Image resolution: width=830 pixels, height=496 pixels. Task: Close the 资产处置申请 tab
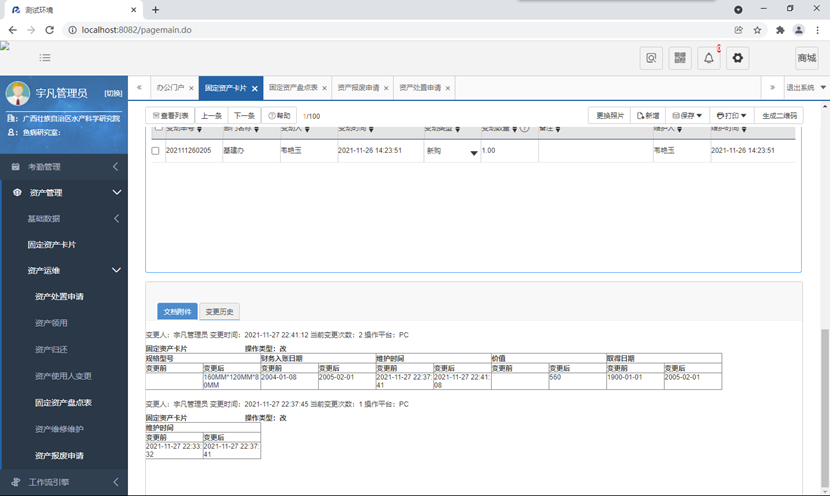pyautogui.click(x=448, y=88)
